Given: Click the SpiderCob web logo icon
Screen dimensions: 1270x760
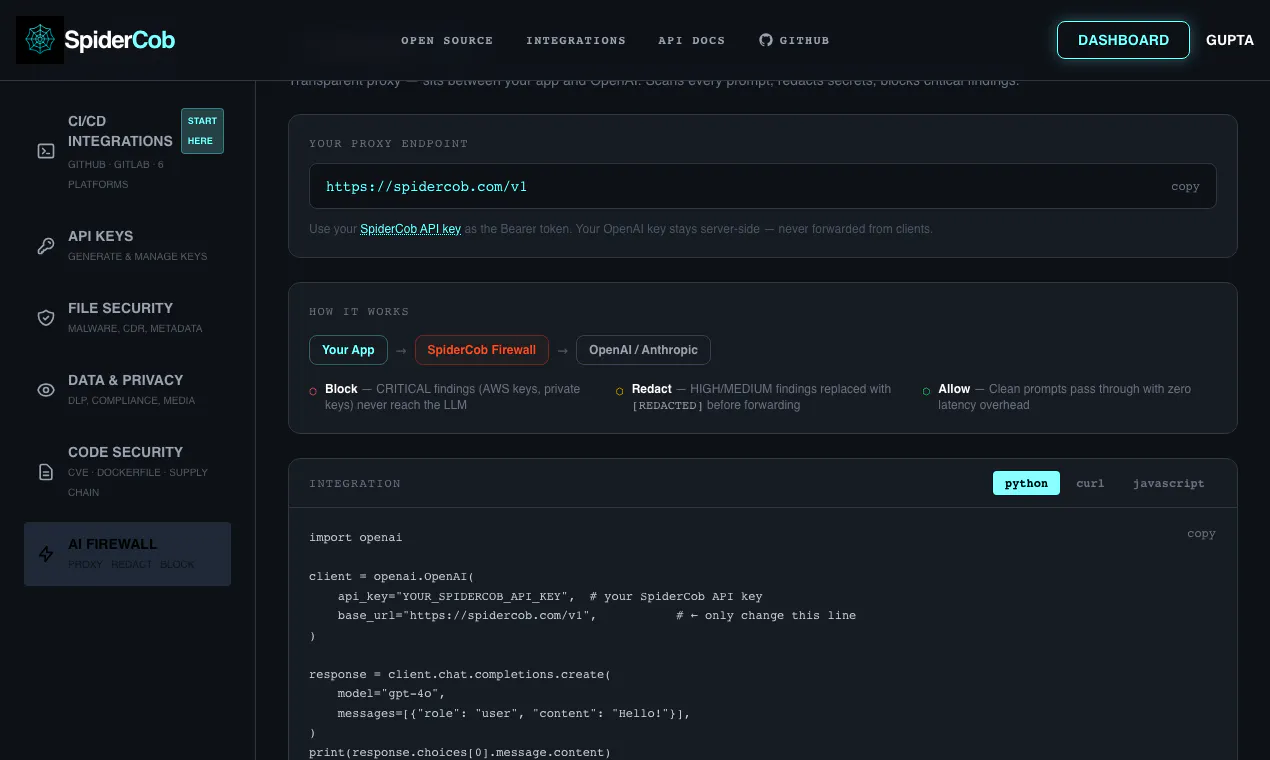Looking at the screenshot, I should click(x=40, y=40).
